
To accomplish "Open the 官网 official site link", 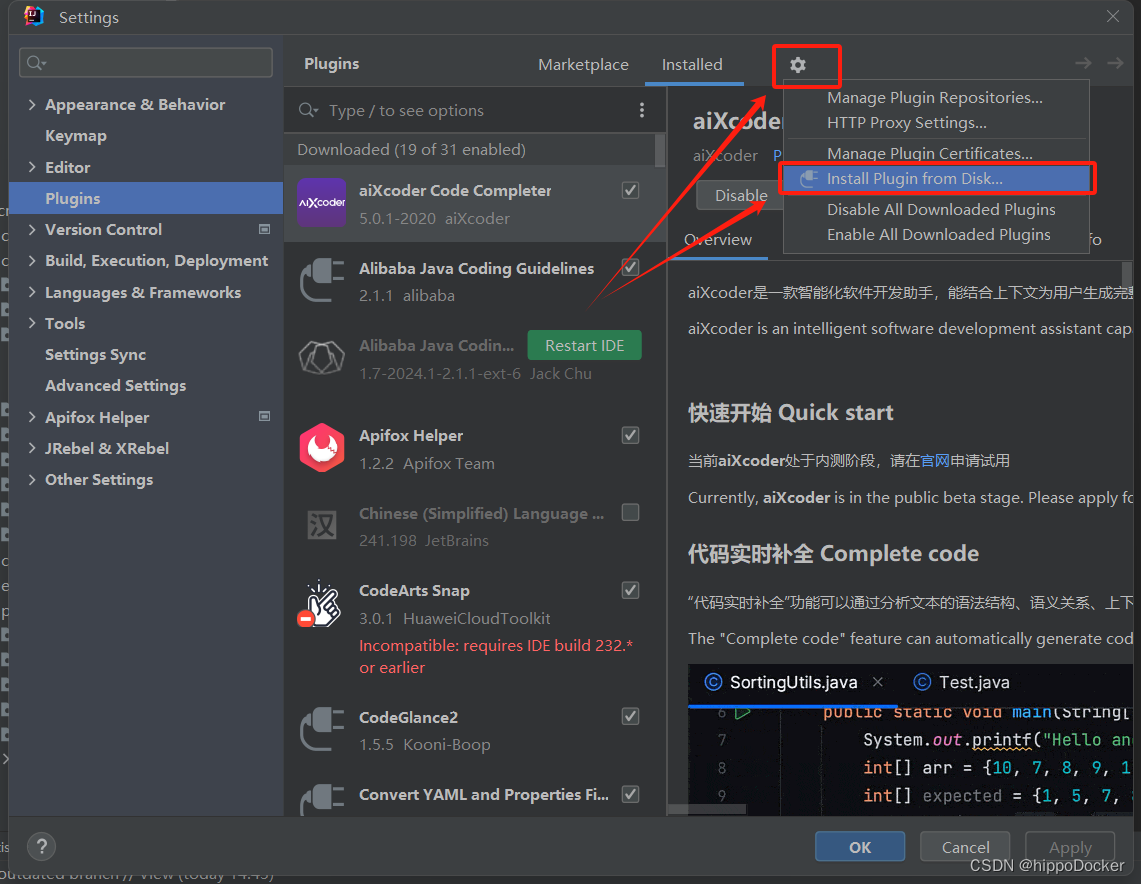I will click(935, 461).
